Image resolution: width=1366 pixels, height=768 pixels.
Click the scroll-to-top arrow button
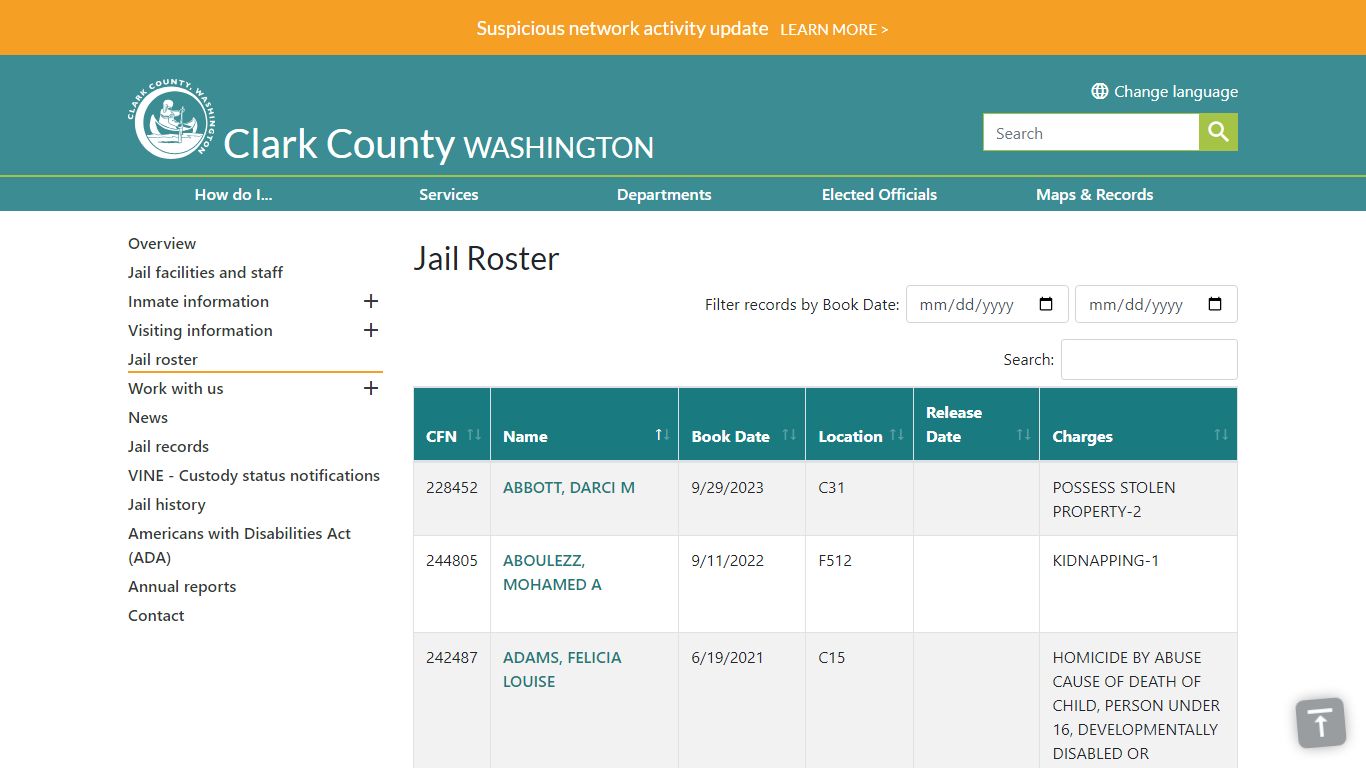click(x=1320, y=722)
